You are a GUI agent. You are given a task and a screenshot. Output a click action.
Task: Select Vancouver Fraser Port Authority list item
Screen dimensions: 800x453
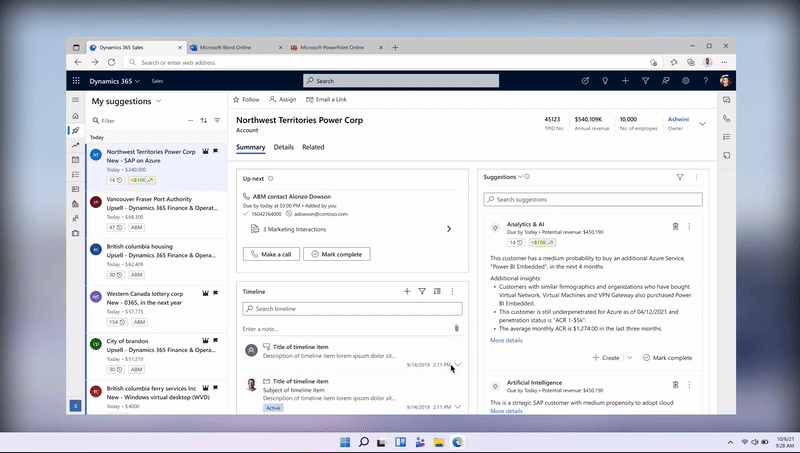(157, 215)
